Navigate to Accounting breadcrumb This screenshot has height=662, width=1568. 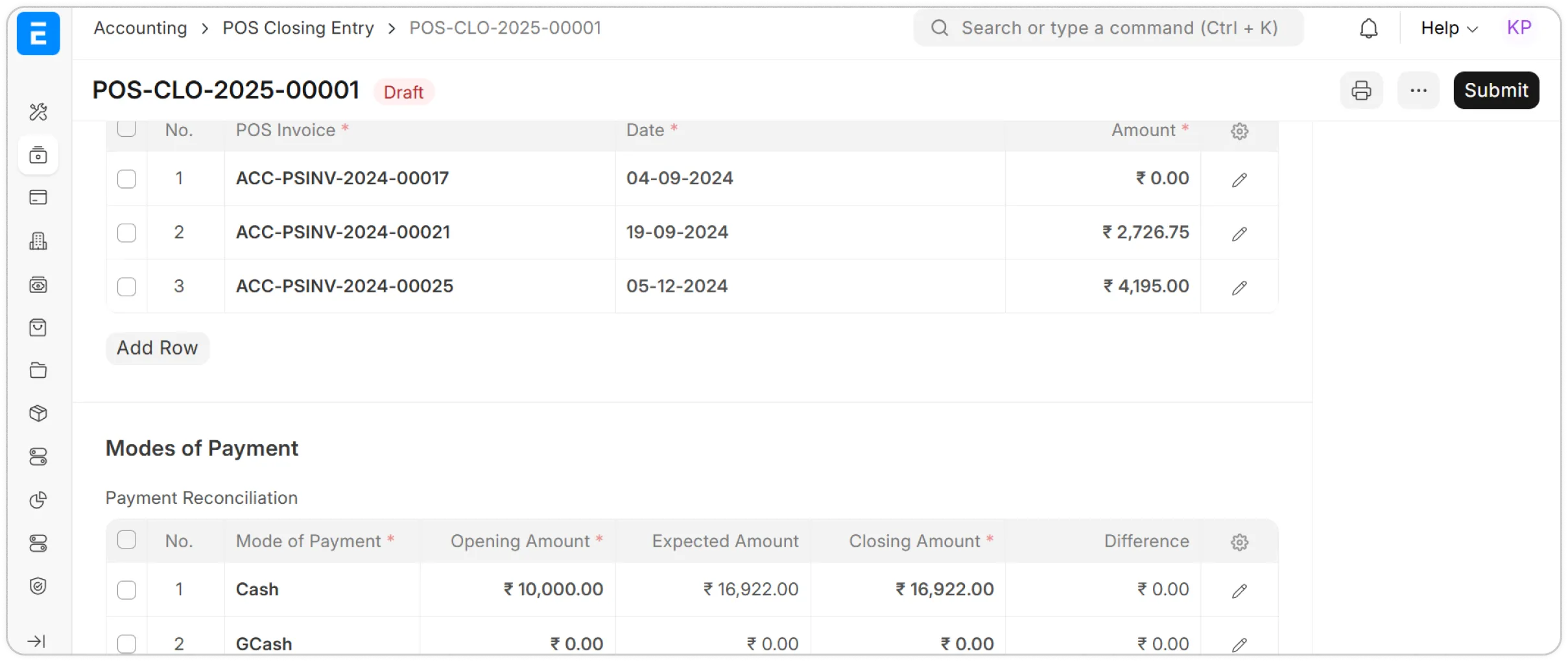point(140,27)
